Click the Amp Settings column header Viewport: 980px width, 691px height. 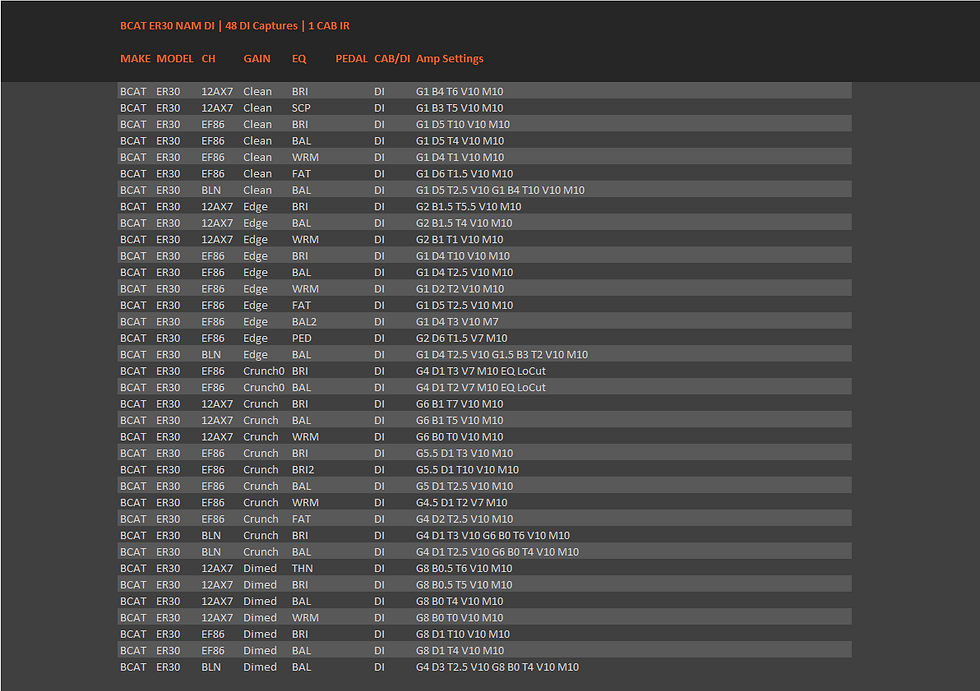[450, 59]
